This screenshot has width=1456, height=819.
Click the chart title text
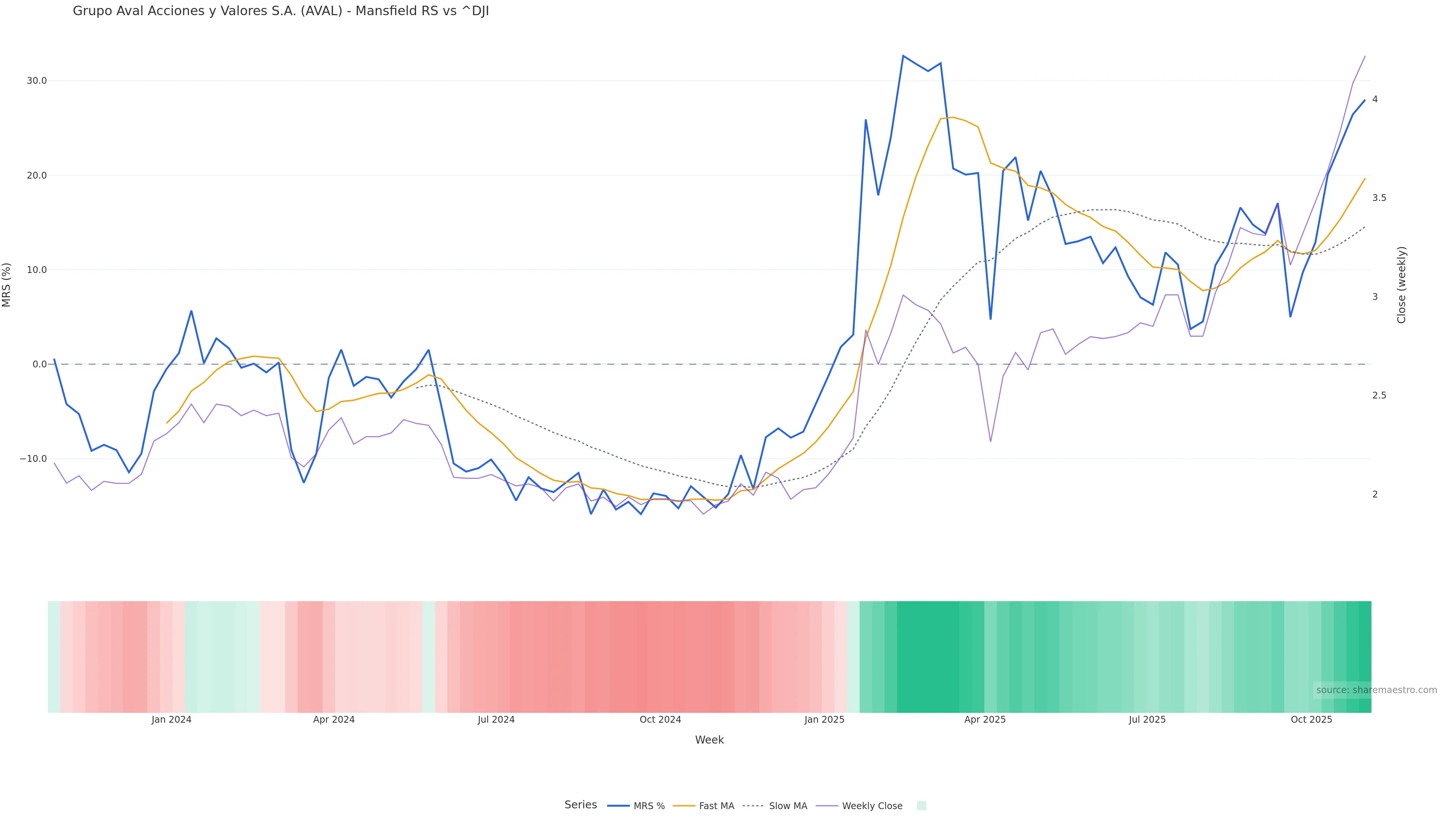point(280,11)
